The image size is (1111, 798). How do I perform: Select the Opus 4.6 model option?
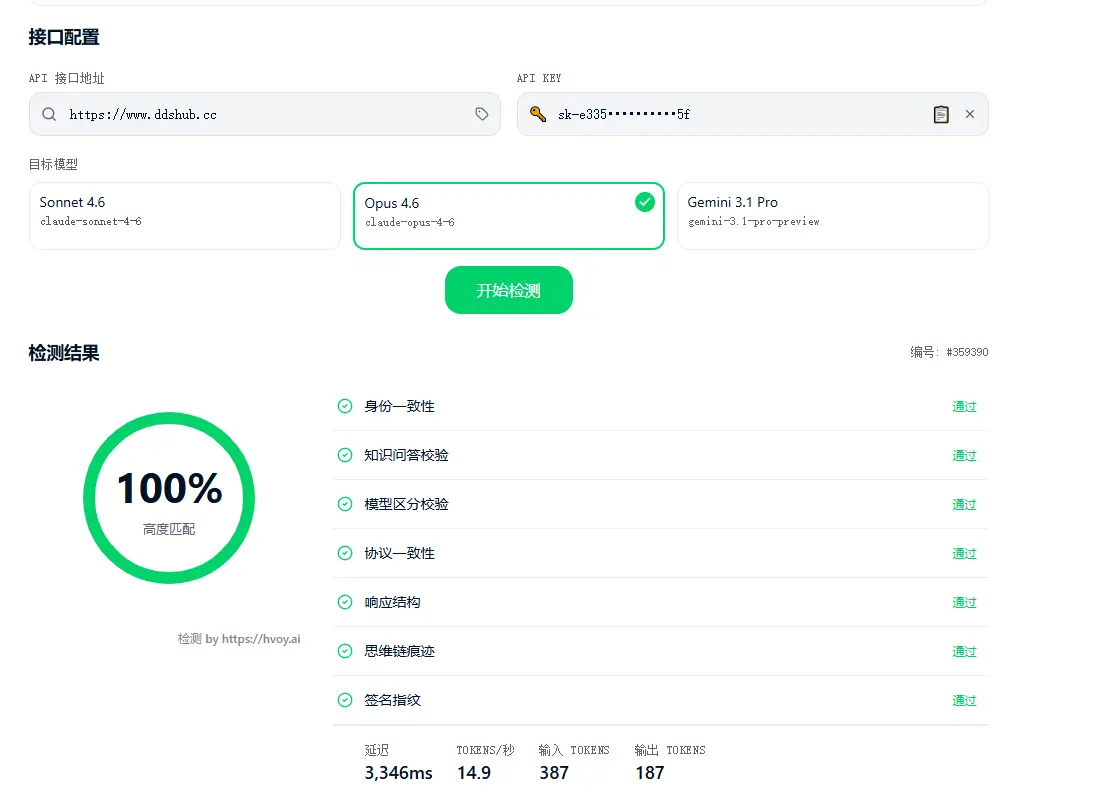pyautogui.click(x=508, y=216)
